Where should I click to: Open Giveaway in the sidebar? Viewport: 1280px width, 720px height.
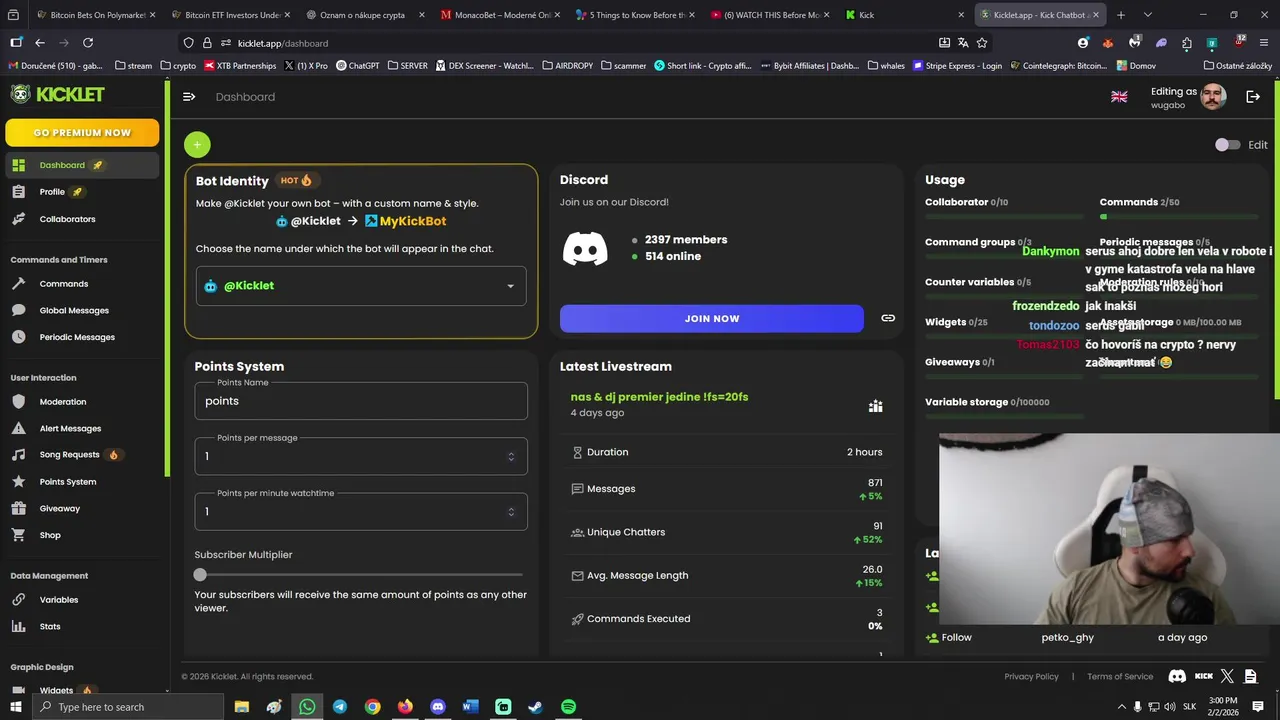(x=82, y=509)
